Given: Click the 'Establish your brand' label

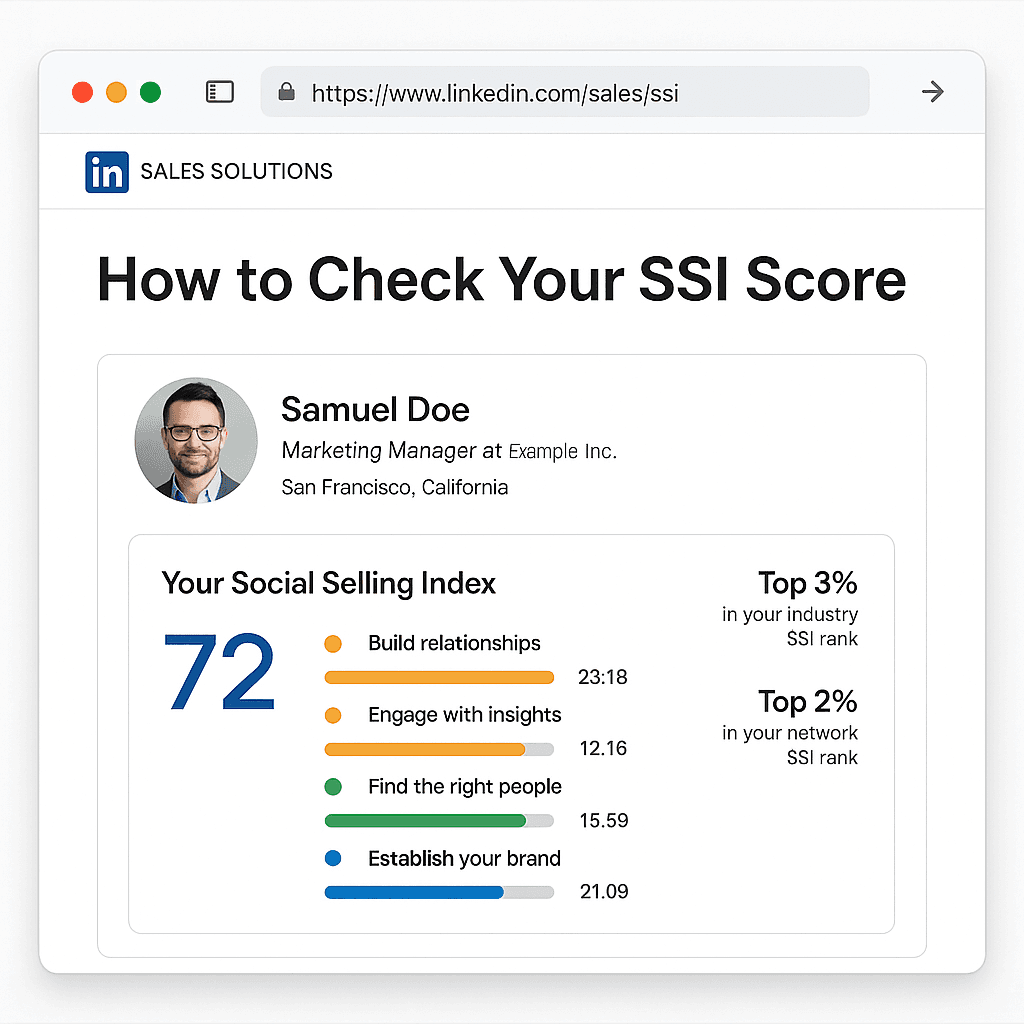Looking at the screenshot, I should tap(464, 858).
